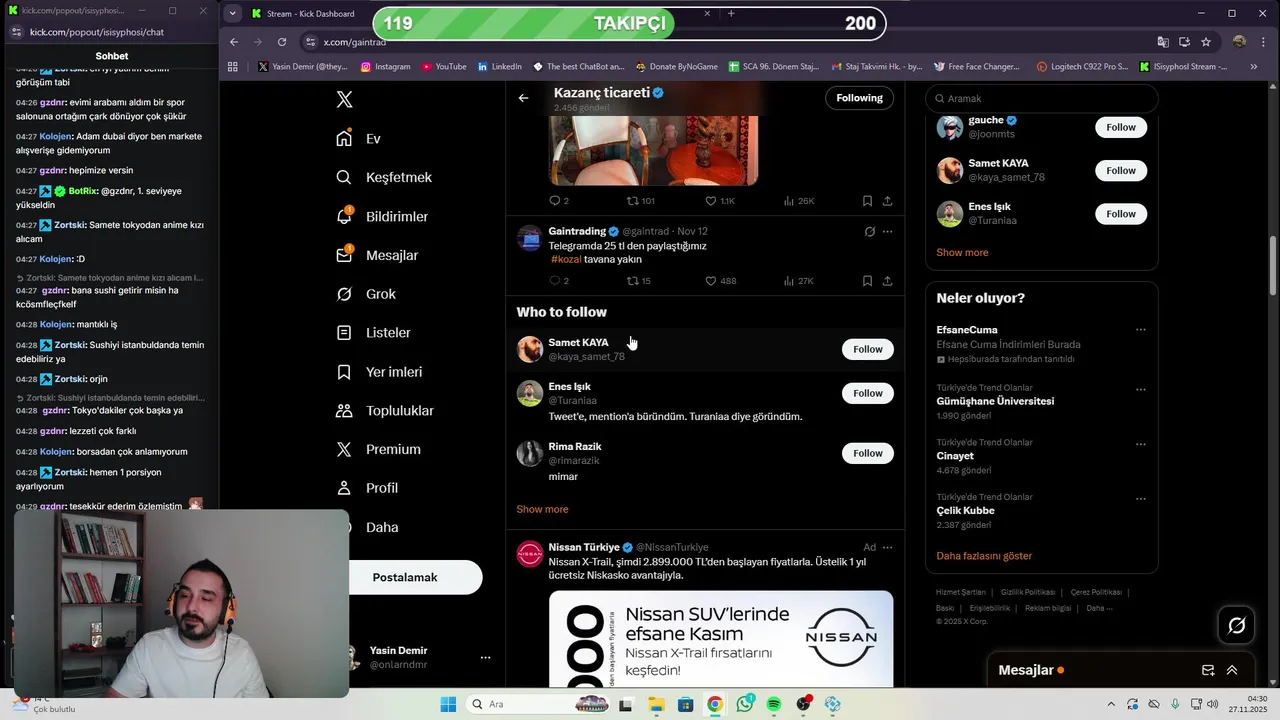
Task: Open the YouTube bookmark
Action: coord(444,67)
